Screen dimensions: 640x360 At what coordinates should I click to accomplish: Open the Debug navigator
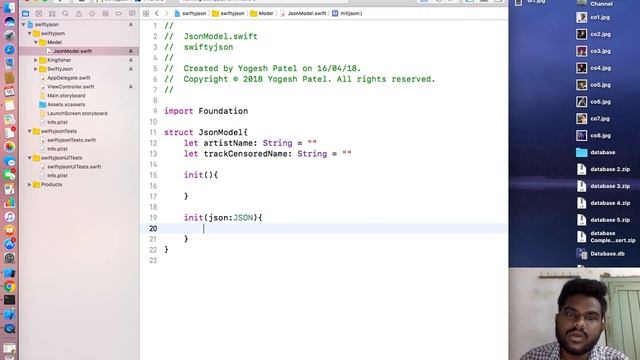coord(105,13)
